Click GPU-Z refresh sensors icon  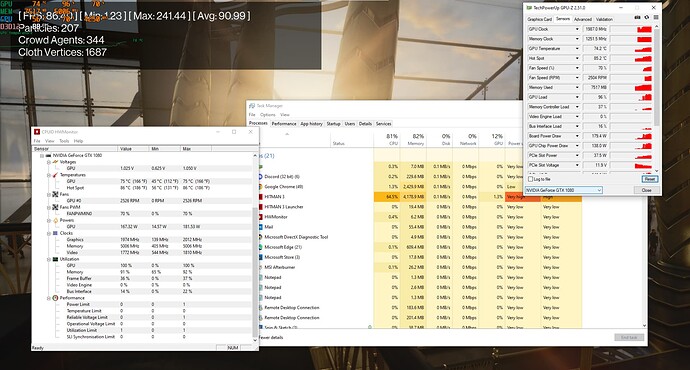[646, 18]
